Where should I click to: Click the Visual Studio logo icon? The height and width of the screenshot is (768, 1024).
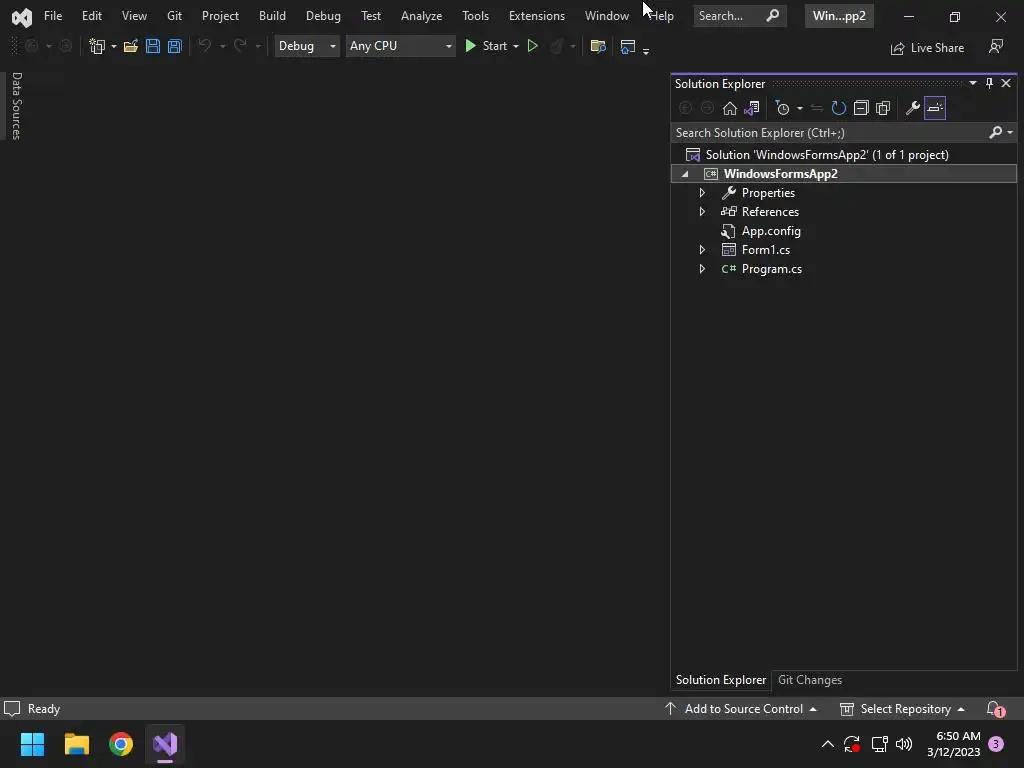(22, 17)
